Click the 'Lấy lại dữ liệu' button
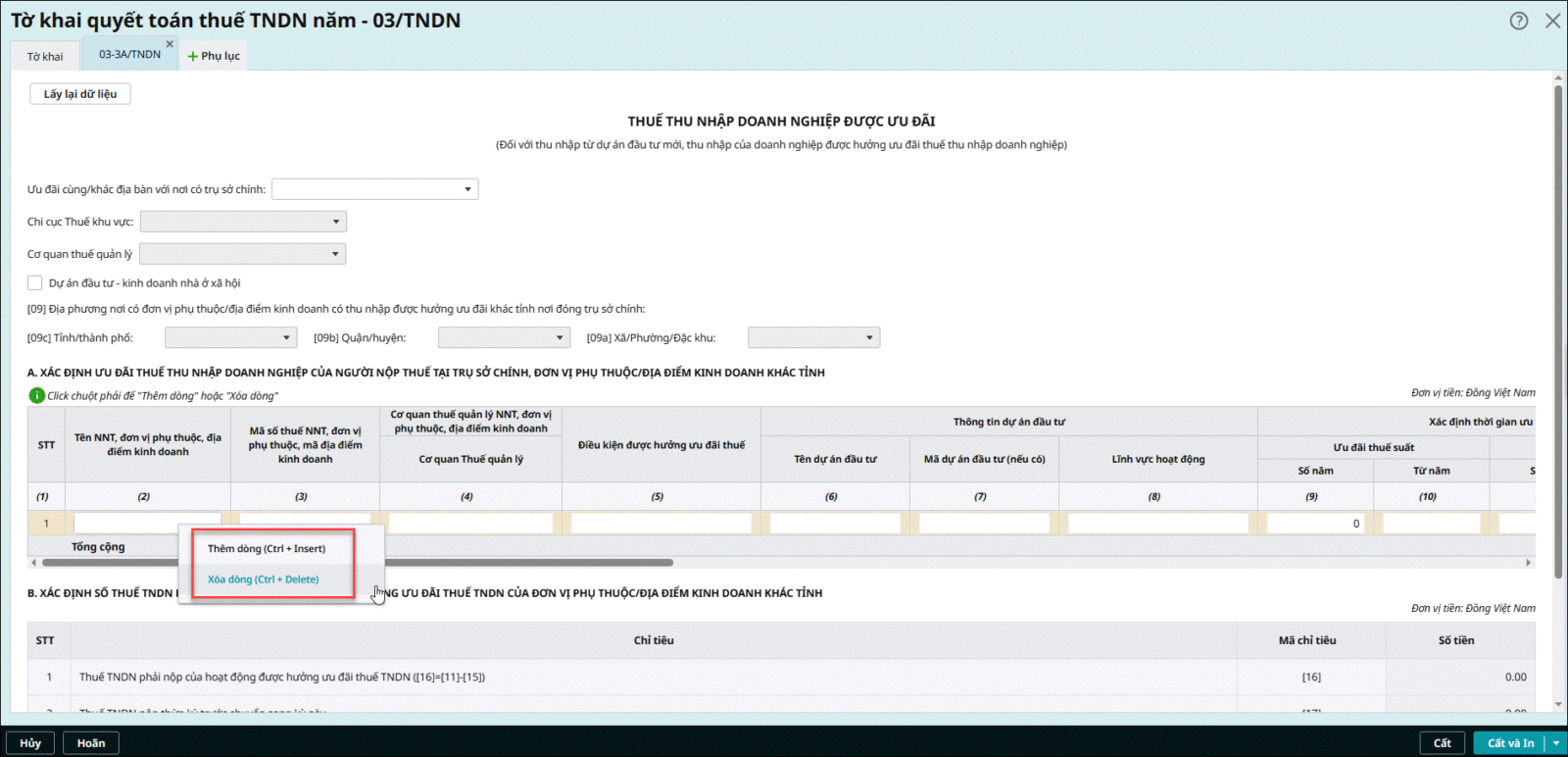Viewport: 1568px width, 757px height. (x=80, y=94)
